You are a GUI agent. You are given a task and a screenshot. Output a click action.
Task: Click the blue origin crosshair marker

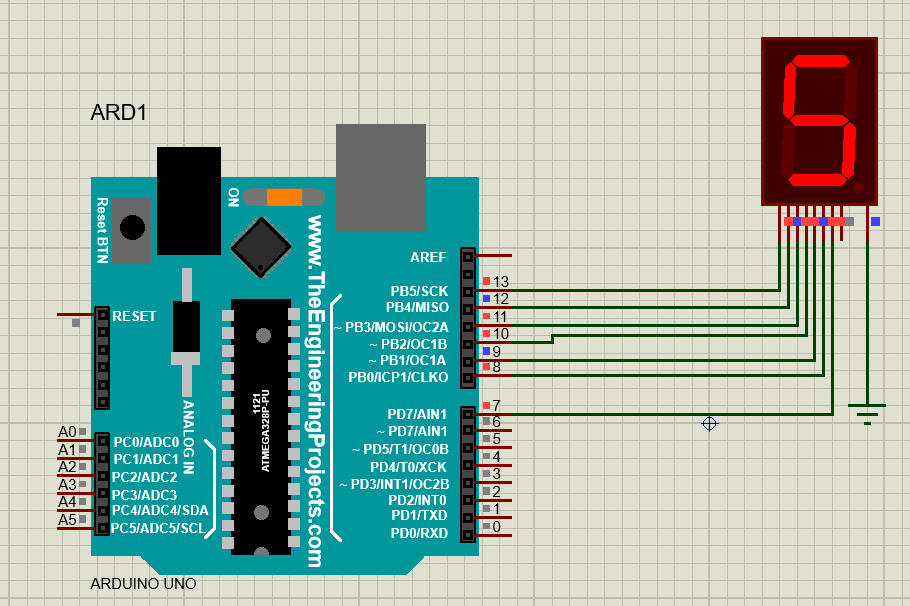pos(709,424)
